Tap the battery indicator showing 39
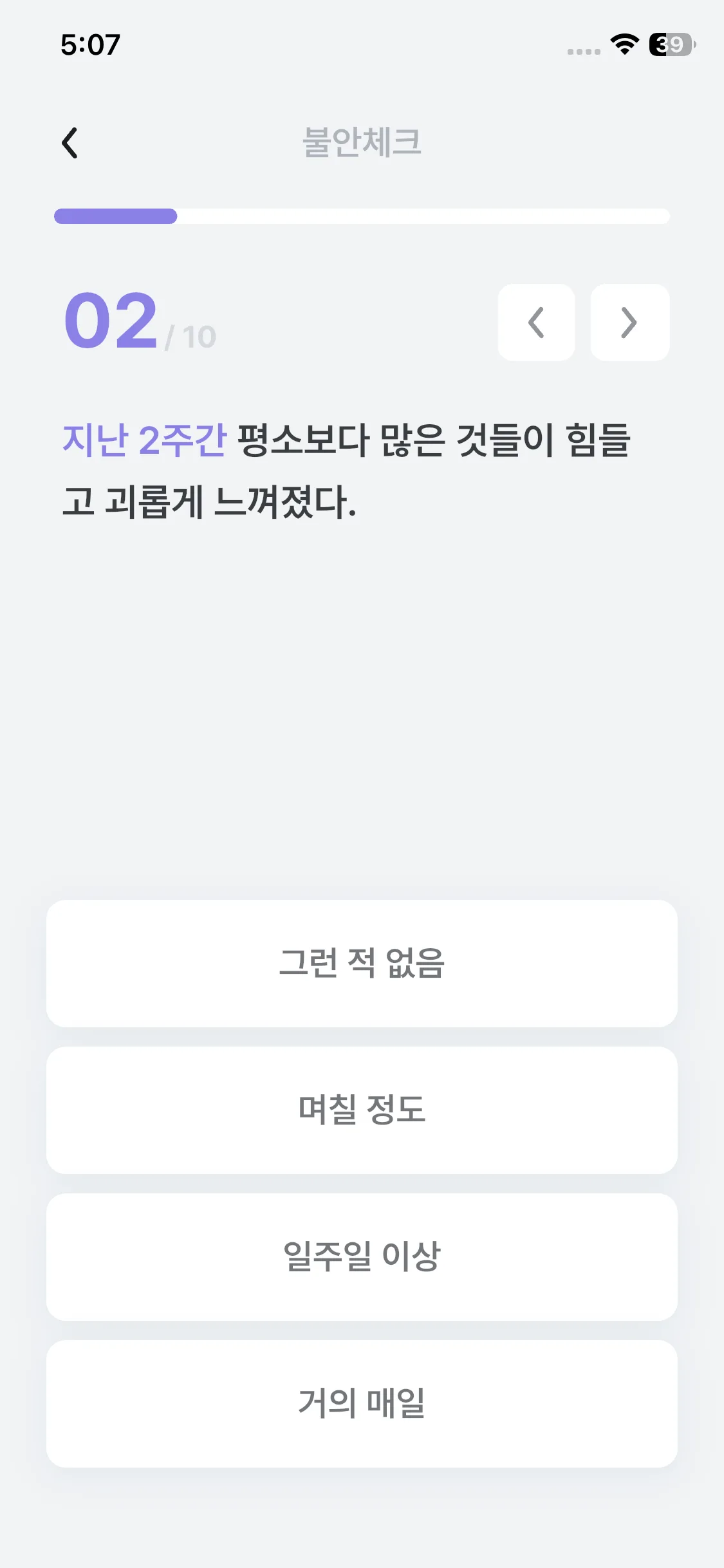 tap(671, 44)
